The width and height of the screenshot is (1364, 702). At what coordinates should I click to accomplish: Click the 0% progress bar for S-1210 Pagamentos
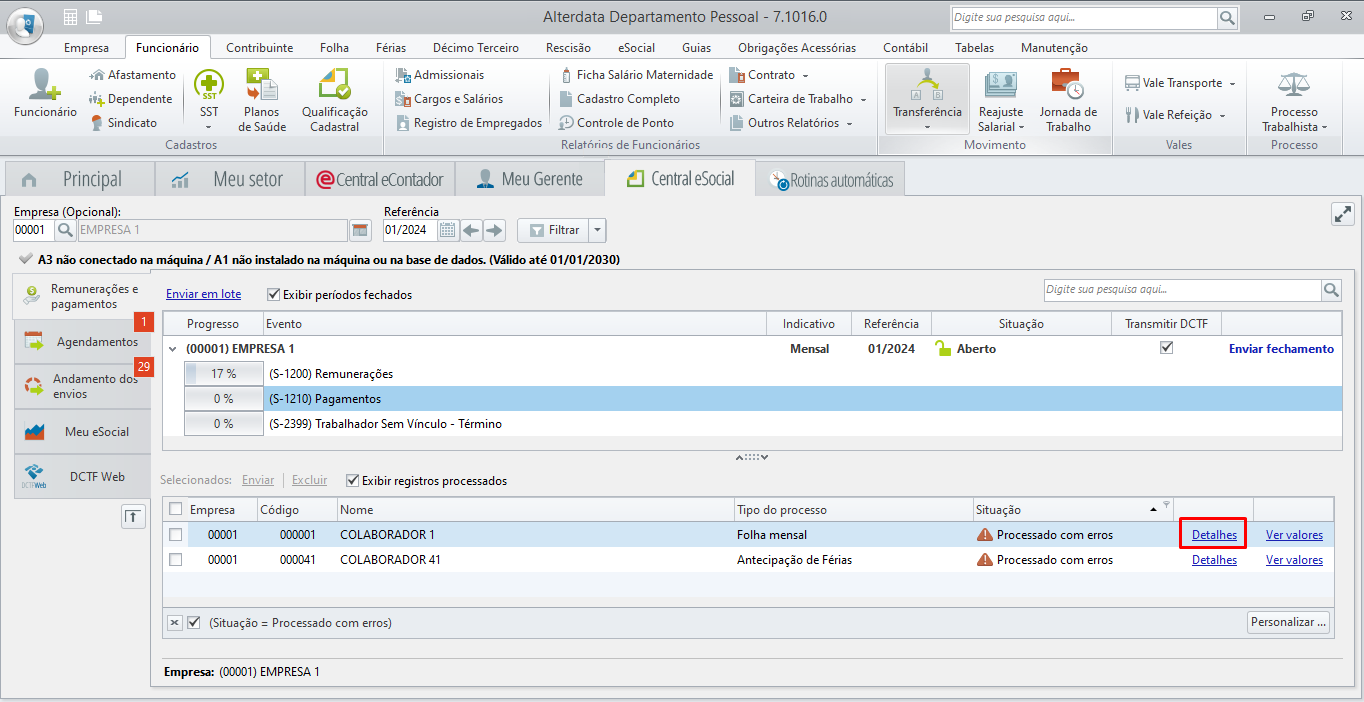pyautogui.click(x=223, y=399)
